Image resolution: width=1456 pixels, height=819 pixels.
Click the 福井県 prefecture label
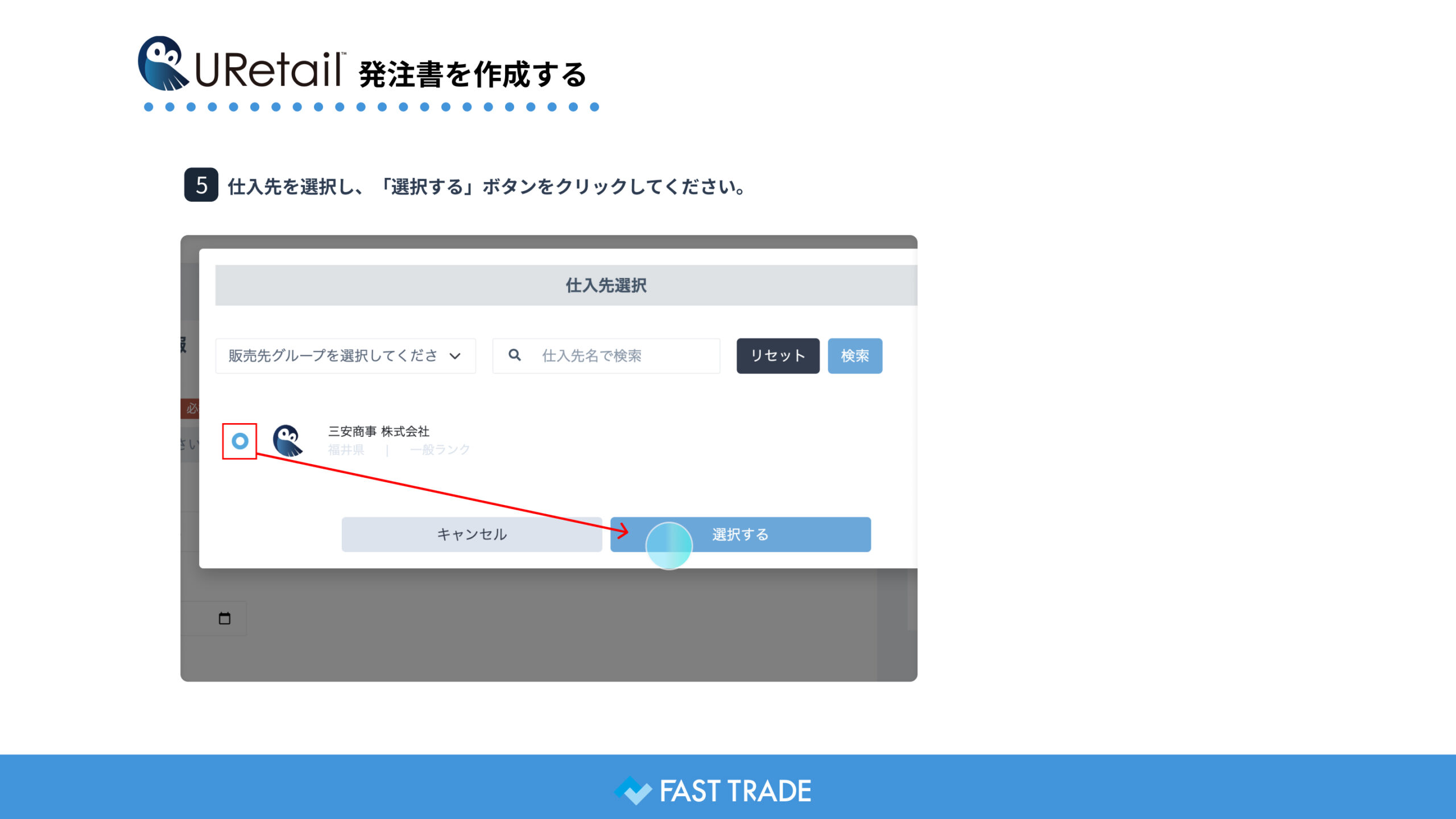coord(346,450)
